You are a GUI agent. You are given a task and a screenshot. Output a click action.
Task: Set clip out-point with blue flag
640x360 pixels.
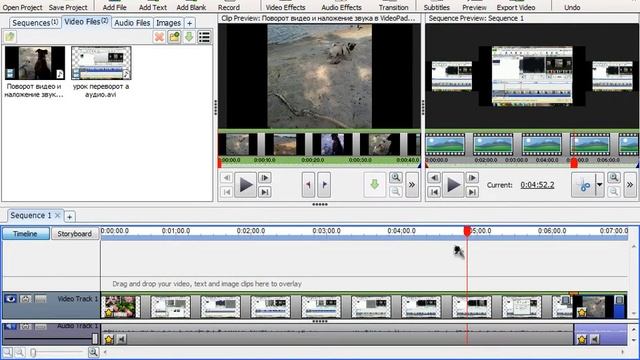[324, 185]
